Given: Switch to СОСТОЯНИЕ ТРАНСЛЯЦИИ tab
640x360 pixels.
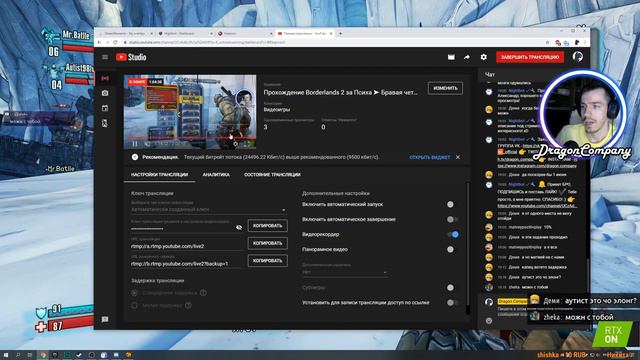Looking at the screenshot, I should [272, 175].
